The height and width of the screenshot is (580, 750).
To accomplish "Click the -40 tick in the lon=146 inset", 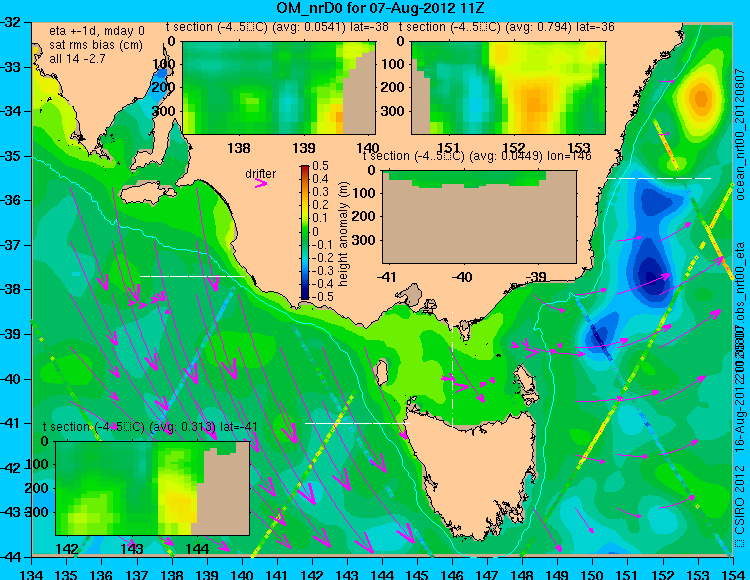I will click(463, 277).
